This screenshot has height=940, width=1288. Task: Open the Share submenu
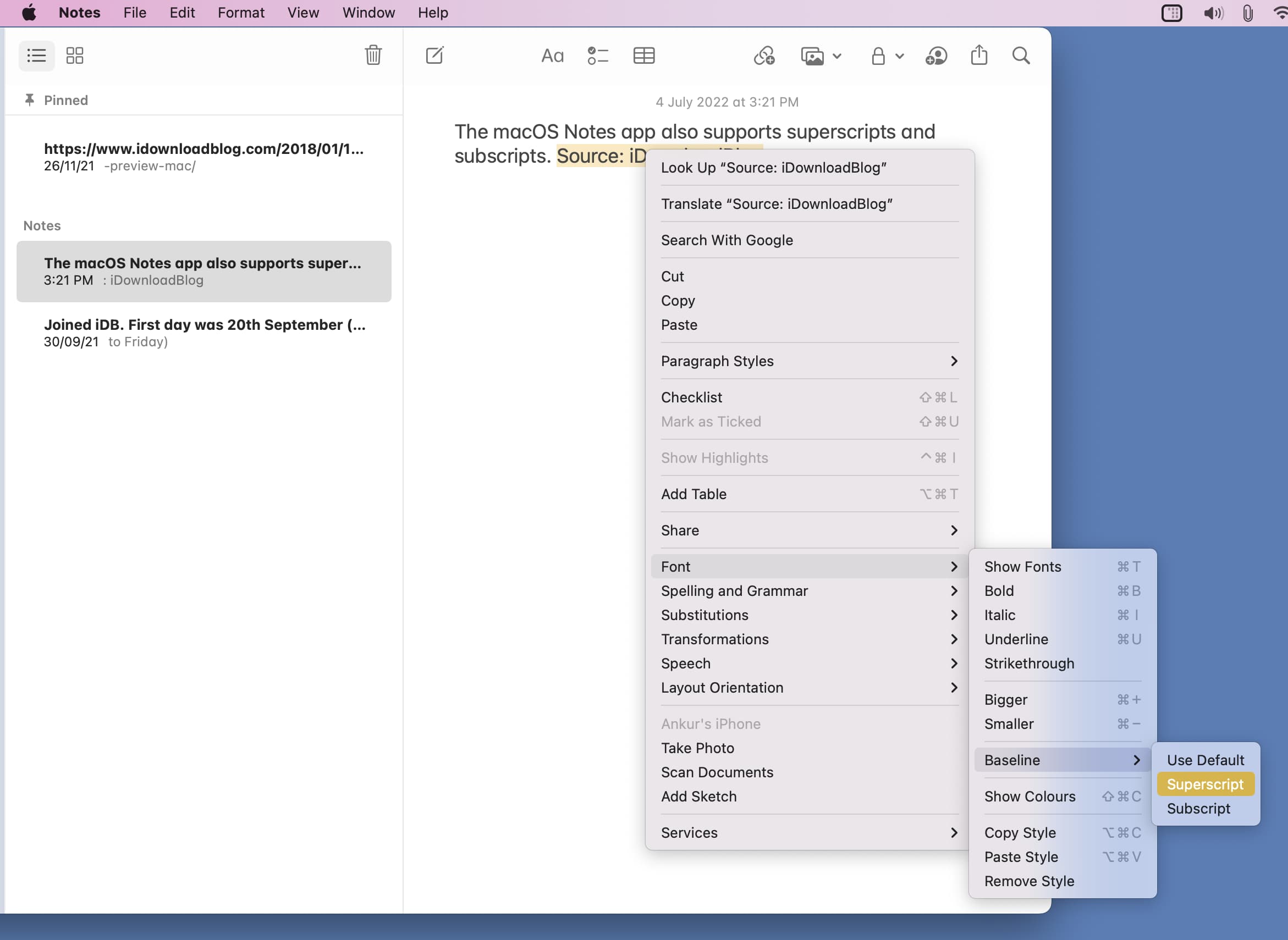(x=810, y=530)
